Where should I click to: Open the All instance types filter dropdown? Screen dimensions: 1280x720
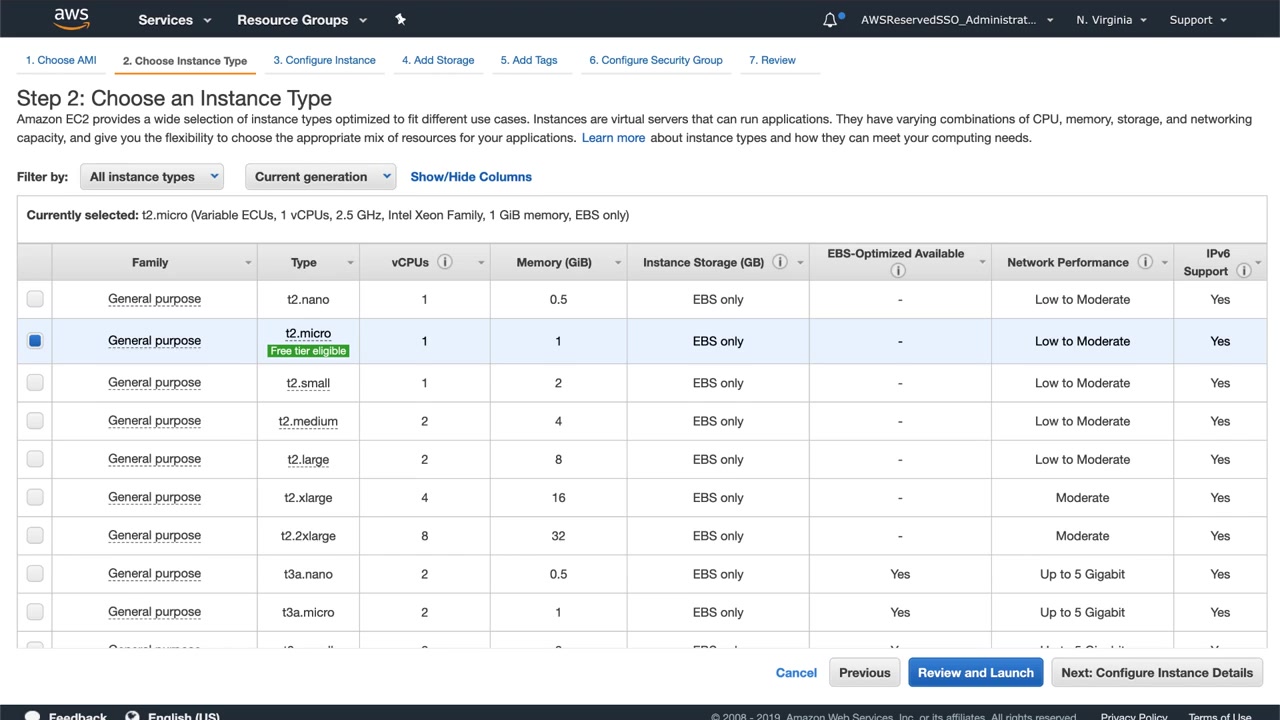[151, 177]
